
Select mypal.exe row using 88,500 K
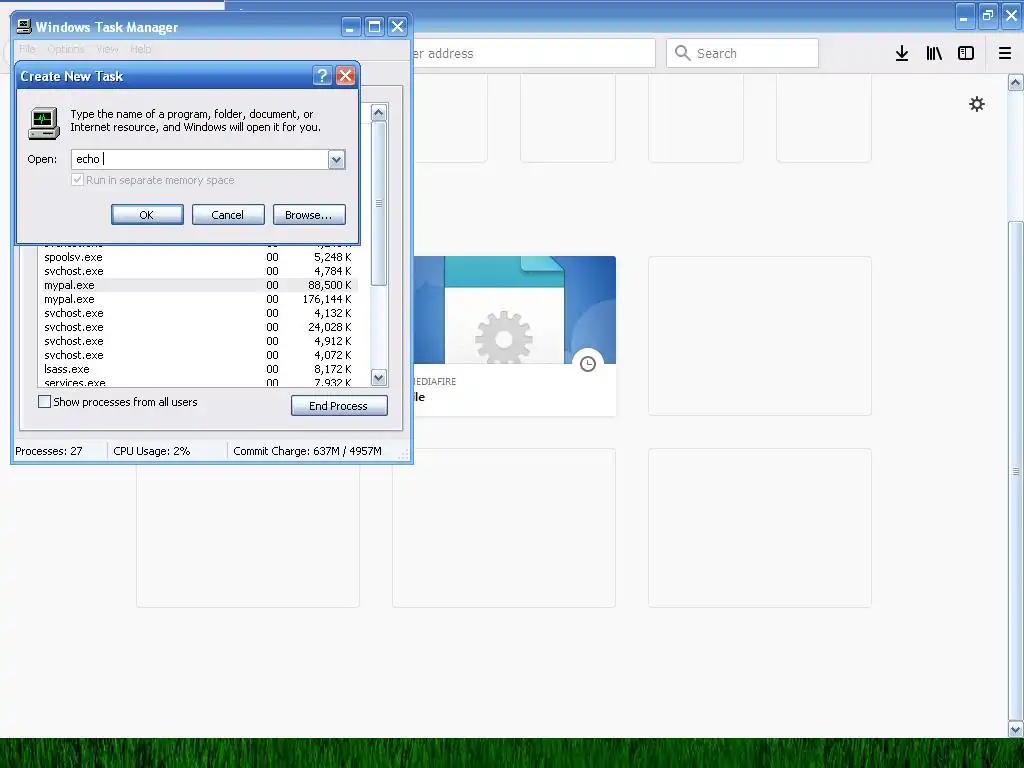(x=198, y=285)
